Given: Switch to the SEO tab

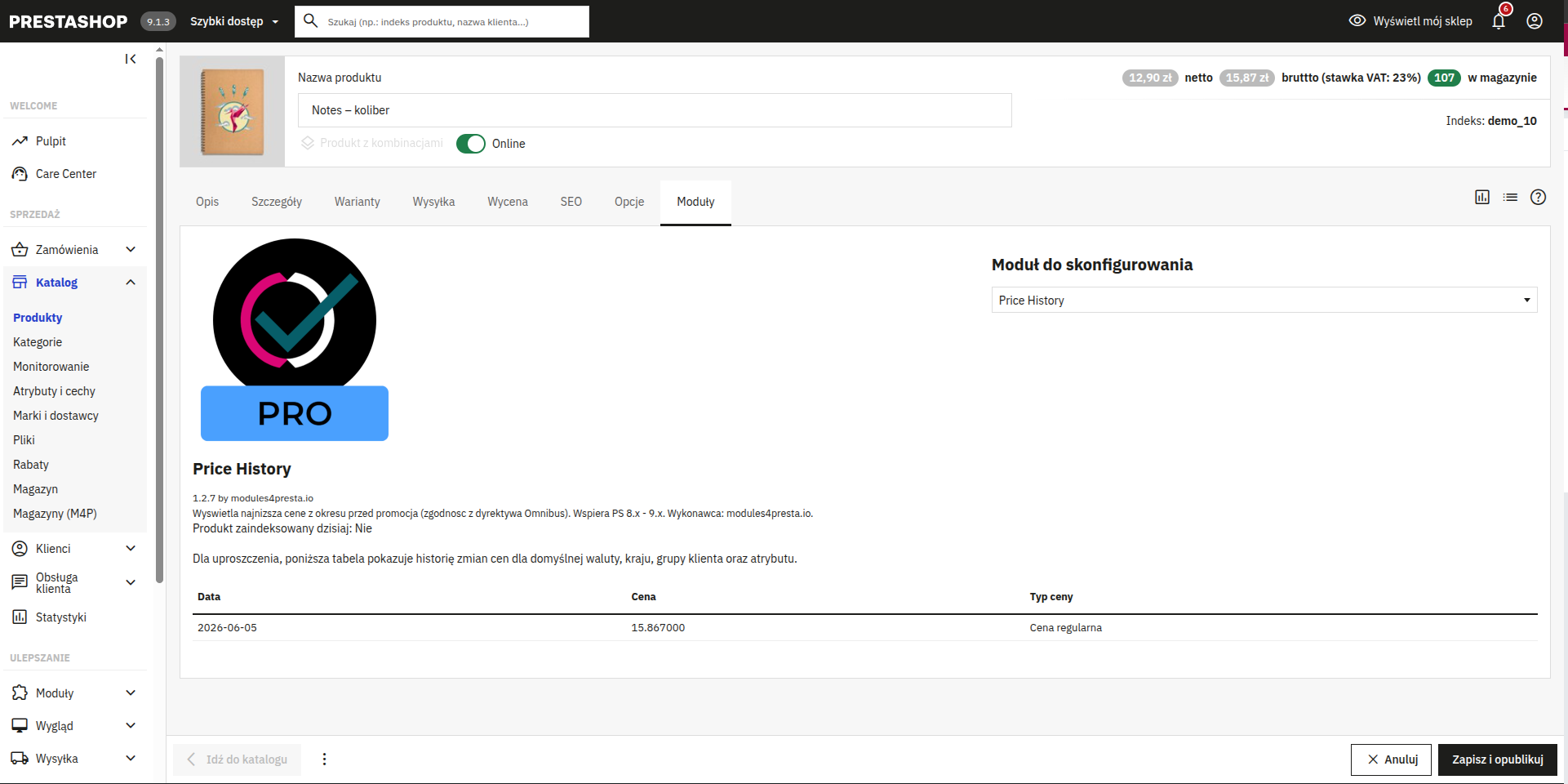Looking at the screenshot, I should (571, 202).
